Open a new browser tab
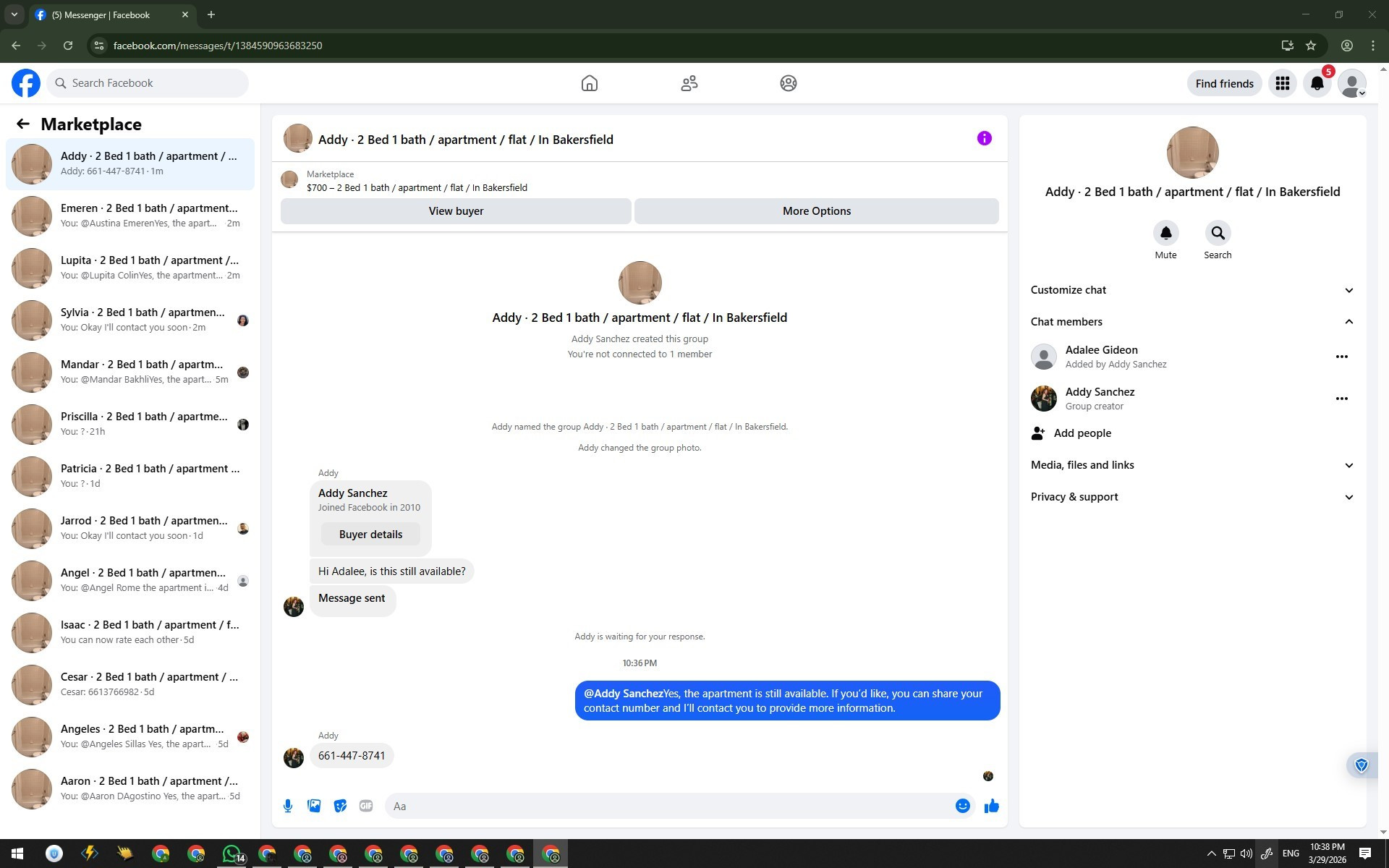 tap(211, 14)
